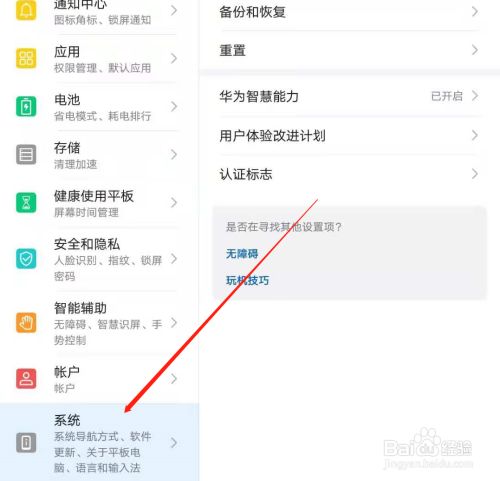Tap the hourglass Digital Balance icon
This screenshot has width=500, height=481.
[26, 202]
